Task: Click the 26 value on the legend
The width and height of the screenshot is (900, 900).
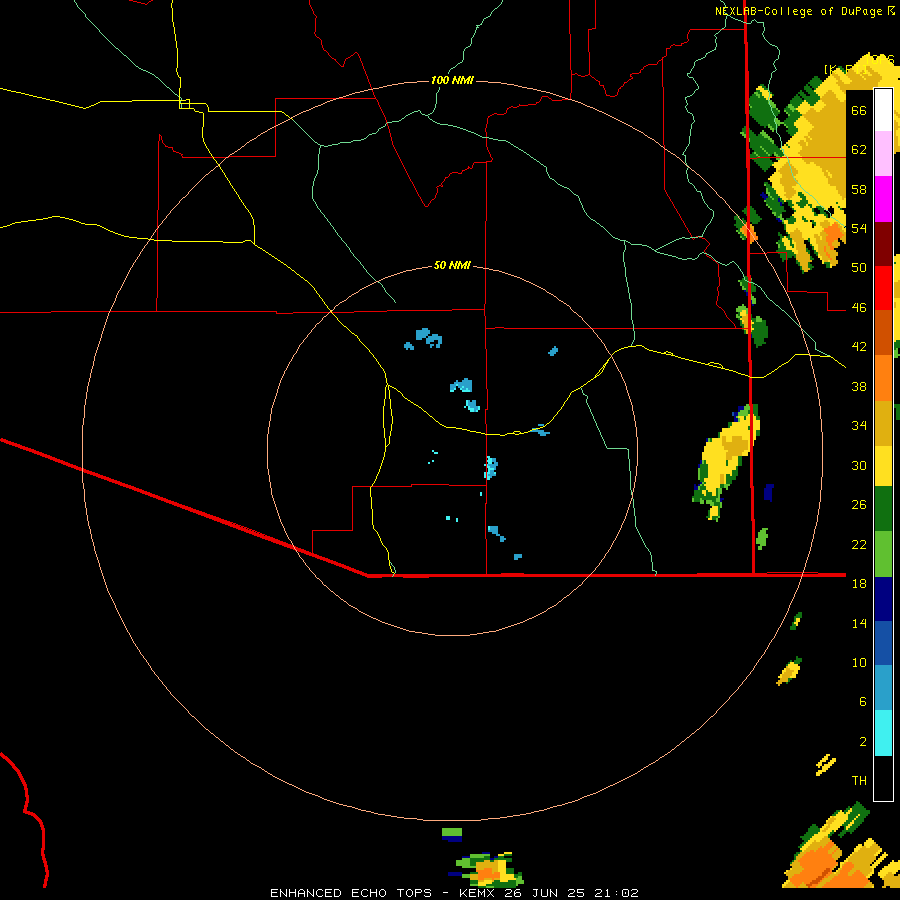Action: (859, 505)
